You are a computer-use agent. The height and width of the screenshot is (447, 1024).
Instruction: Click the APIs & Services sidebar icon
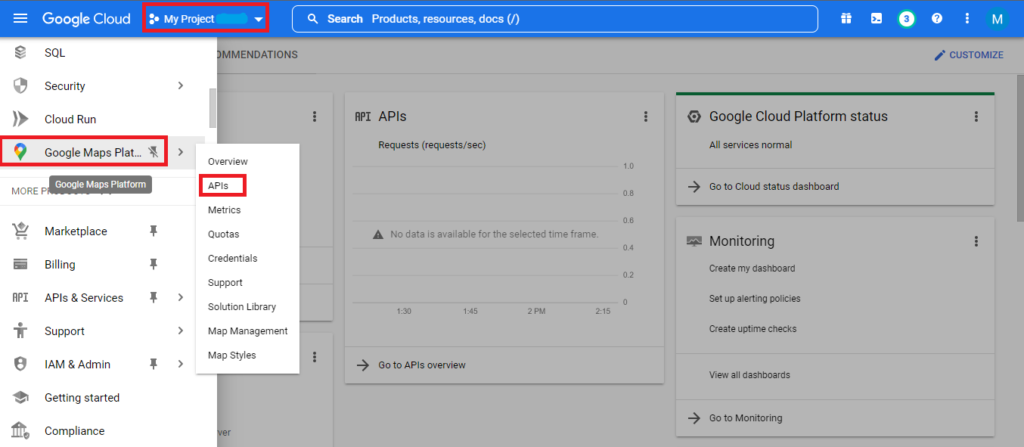[x=20, y=298]
